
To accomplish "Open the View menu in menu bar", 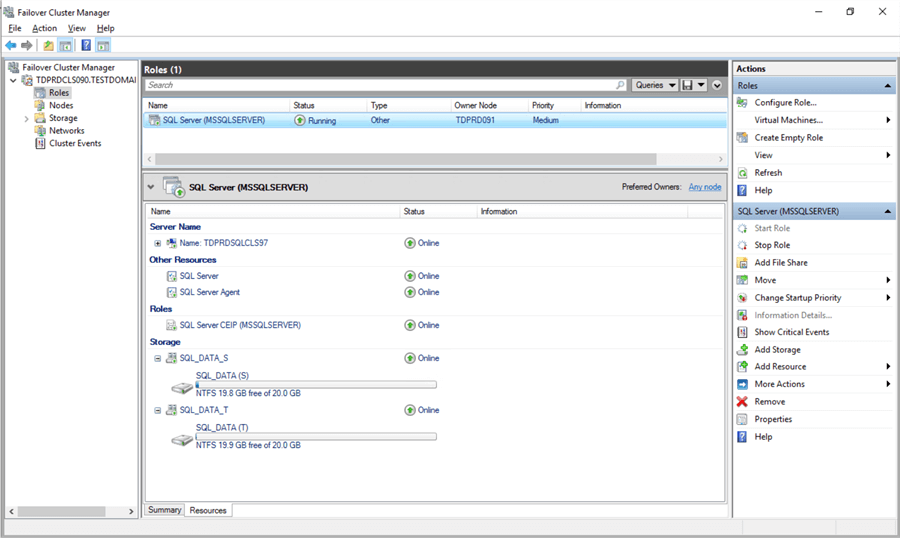I will [76, 28].
